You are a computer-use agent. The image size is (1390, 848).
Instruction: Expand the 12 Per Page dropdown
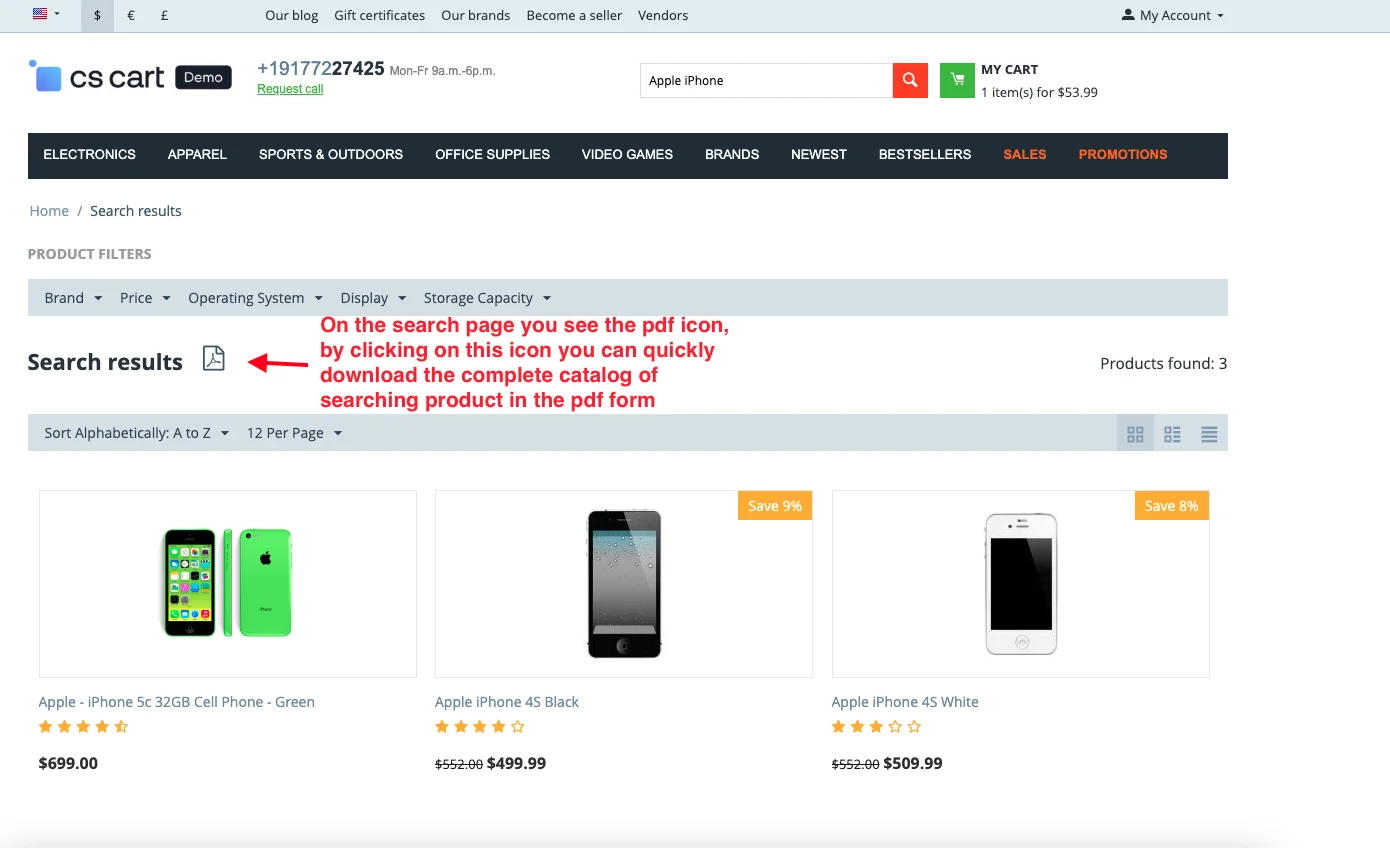click(x=294, y=433)
